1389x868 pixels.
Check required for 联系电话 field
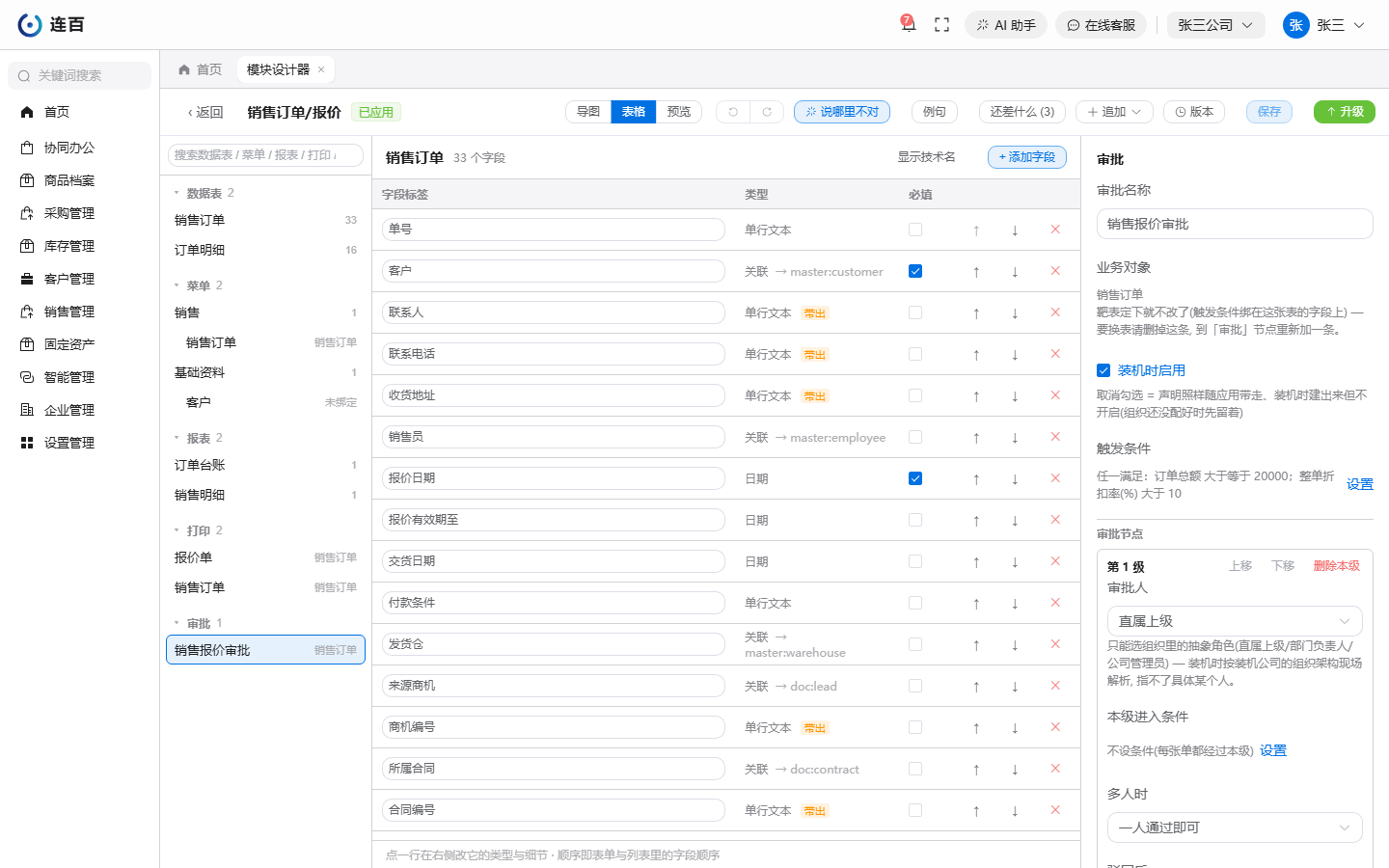(915, 354)
